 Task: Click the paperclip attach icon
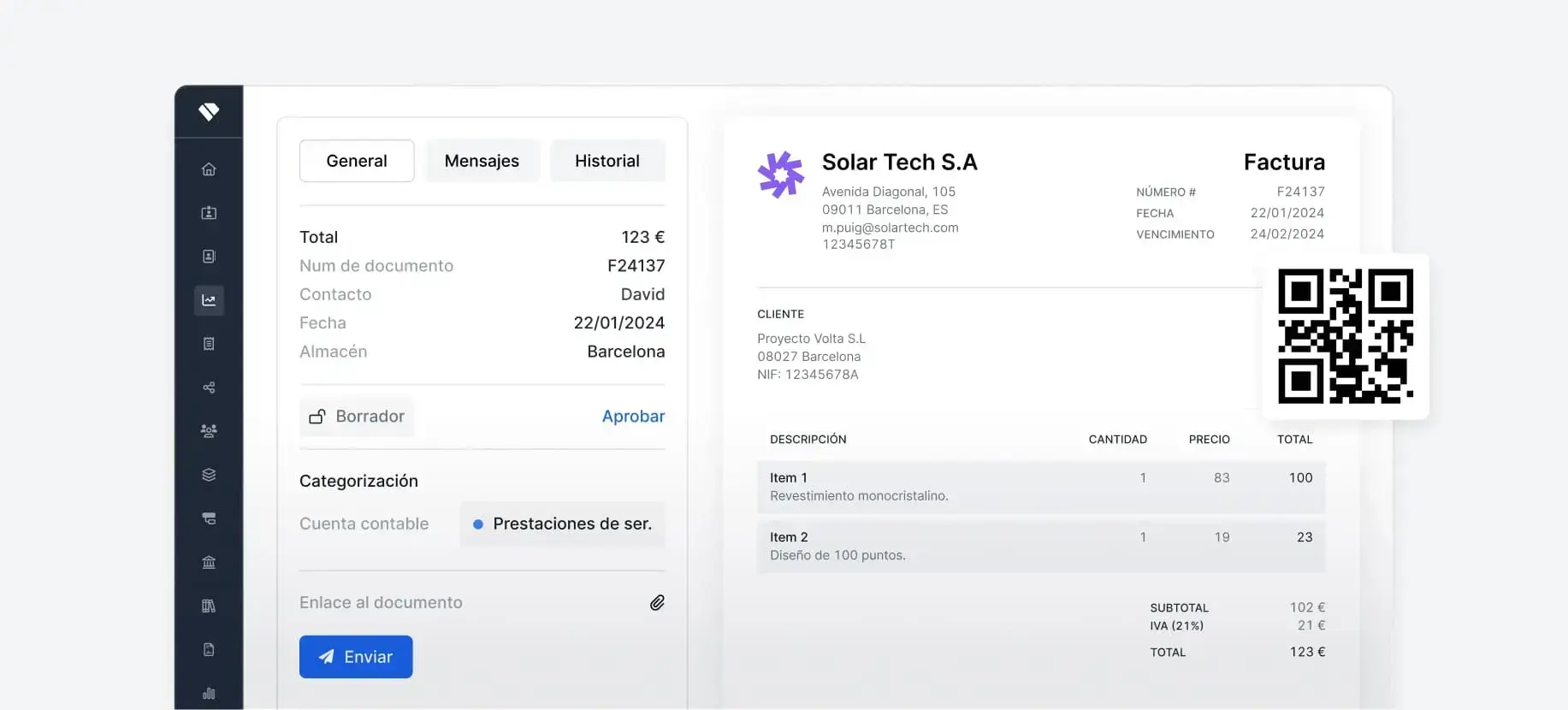tap(657, 603)
